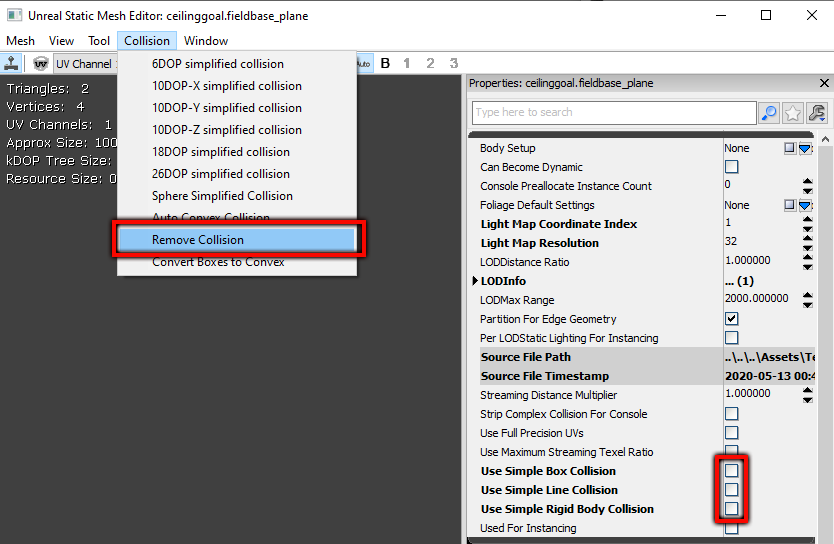Click the square browse button beside Body Setup
This screenshot has width=834, height=544.
789,148
